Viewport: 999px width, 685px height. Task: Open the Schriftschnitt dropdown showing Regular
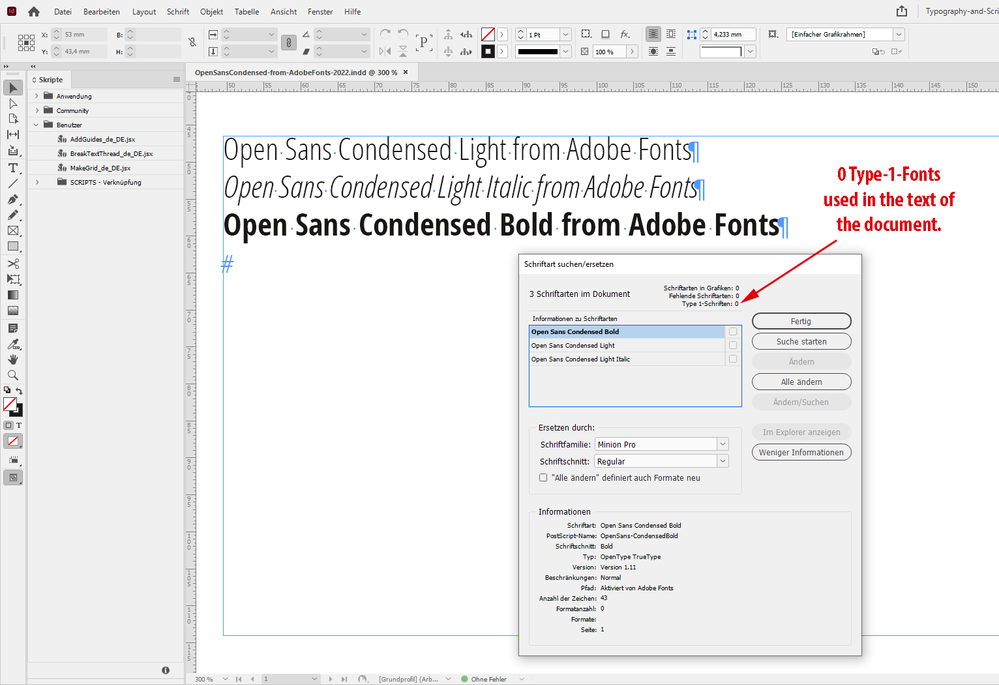tap(660, 461)
